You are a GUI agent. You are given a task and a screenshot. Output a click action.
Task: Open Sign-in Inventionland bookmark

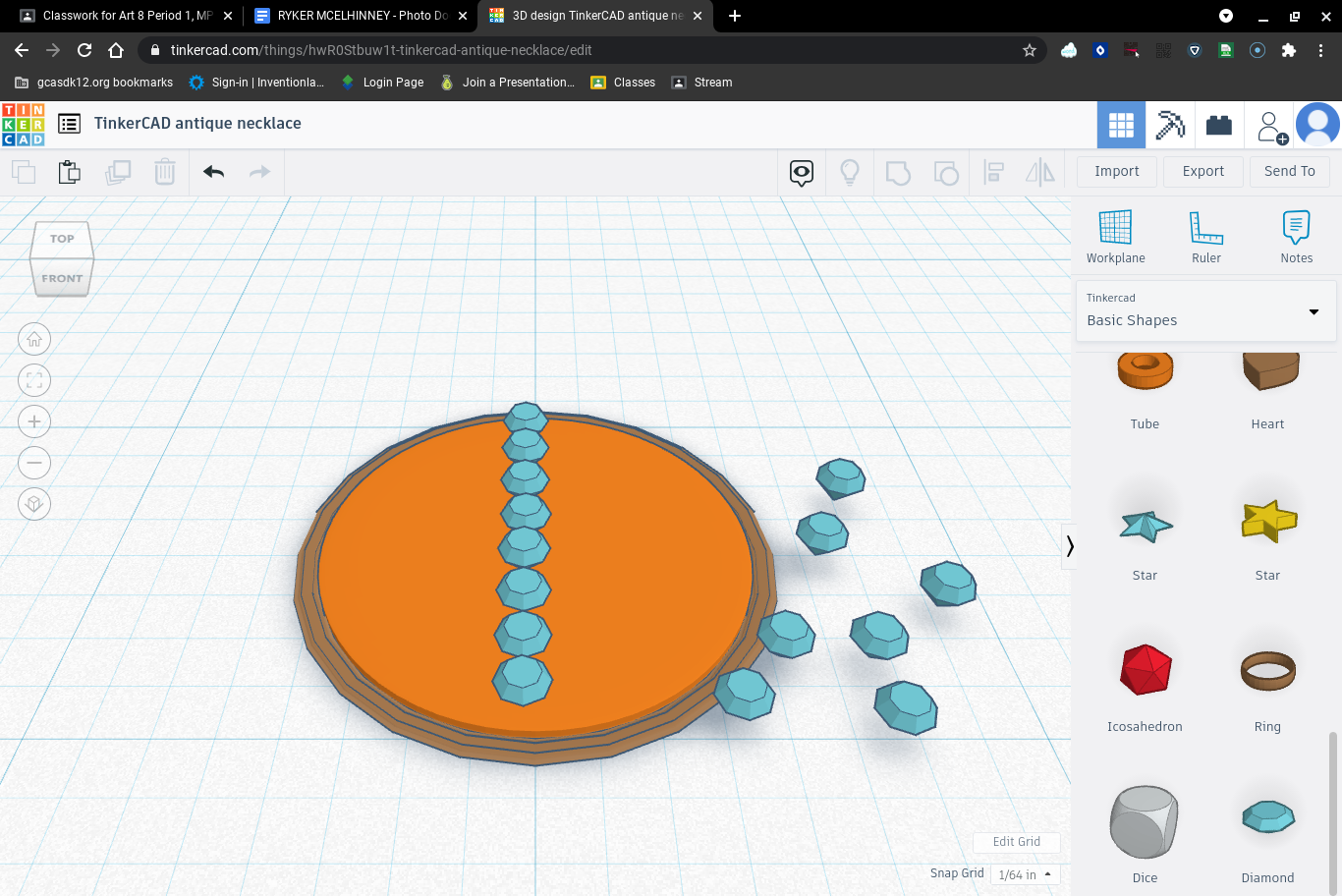[256, 83]
